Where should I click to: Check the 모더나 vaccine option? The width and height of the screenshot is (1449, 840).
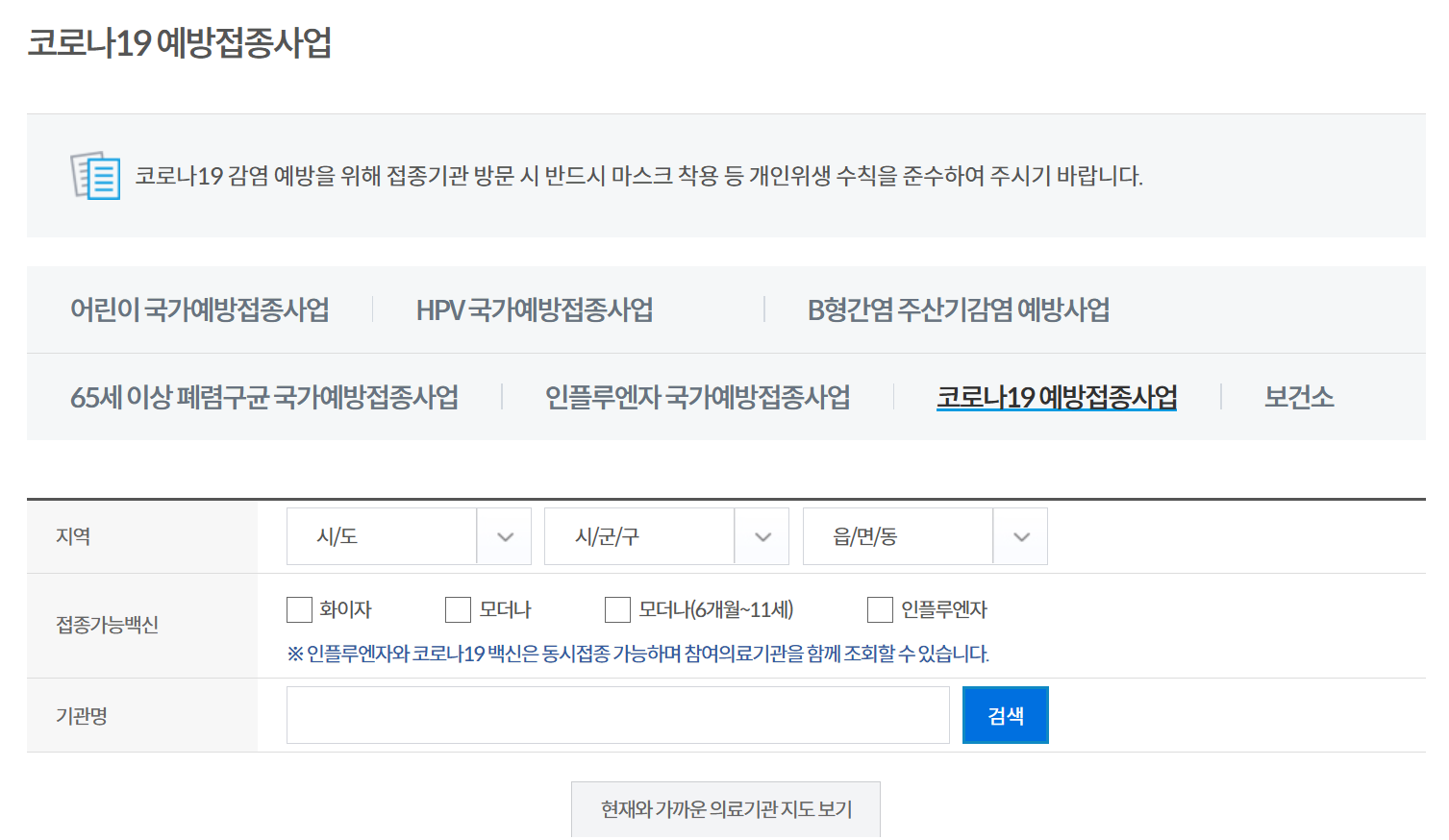pos(459,609)
